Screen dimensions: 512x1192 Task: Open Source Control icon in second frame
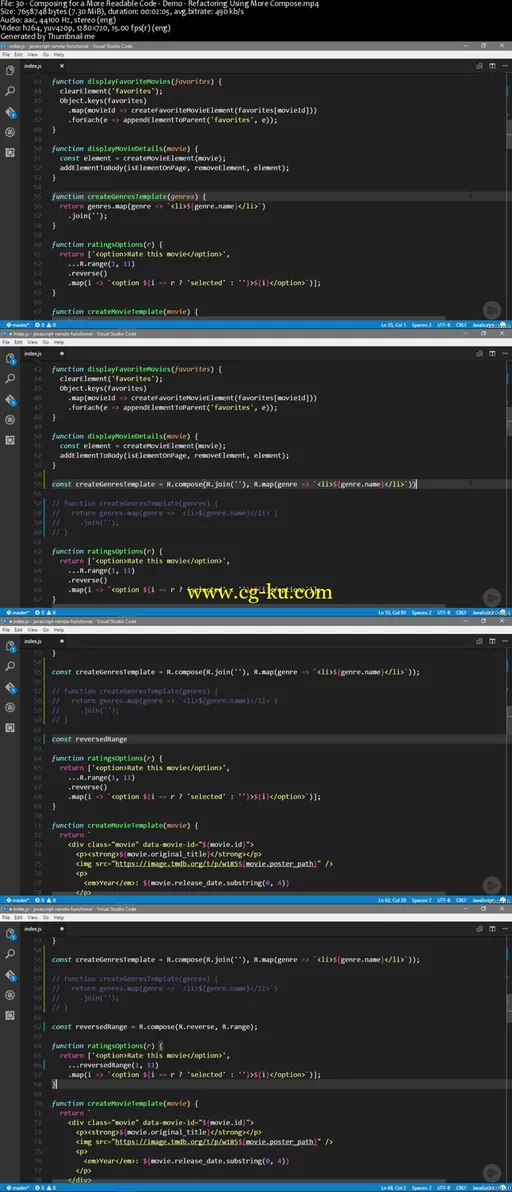coord(10,399)
